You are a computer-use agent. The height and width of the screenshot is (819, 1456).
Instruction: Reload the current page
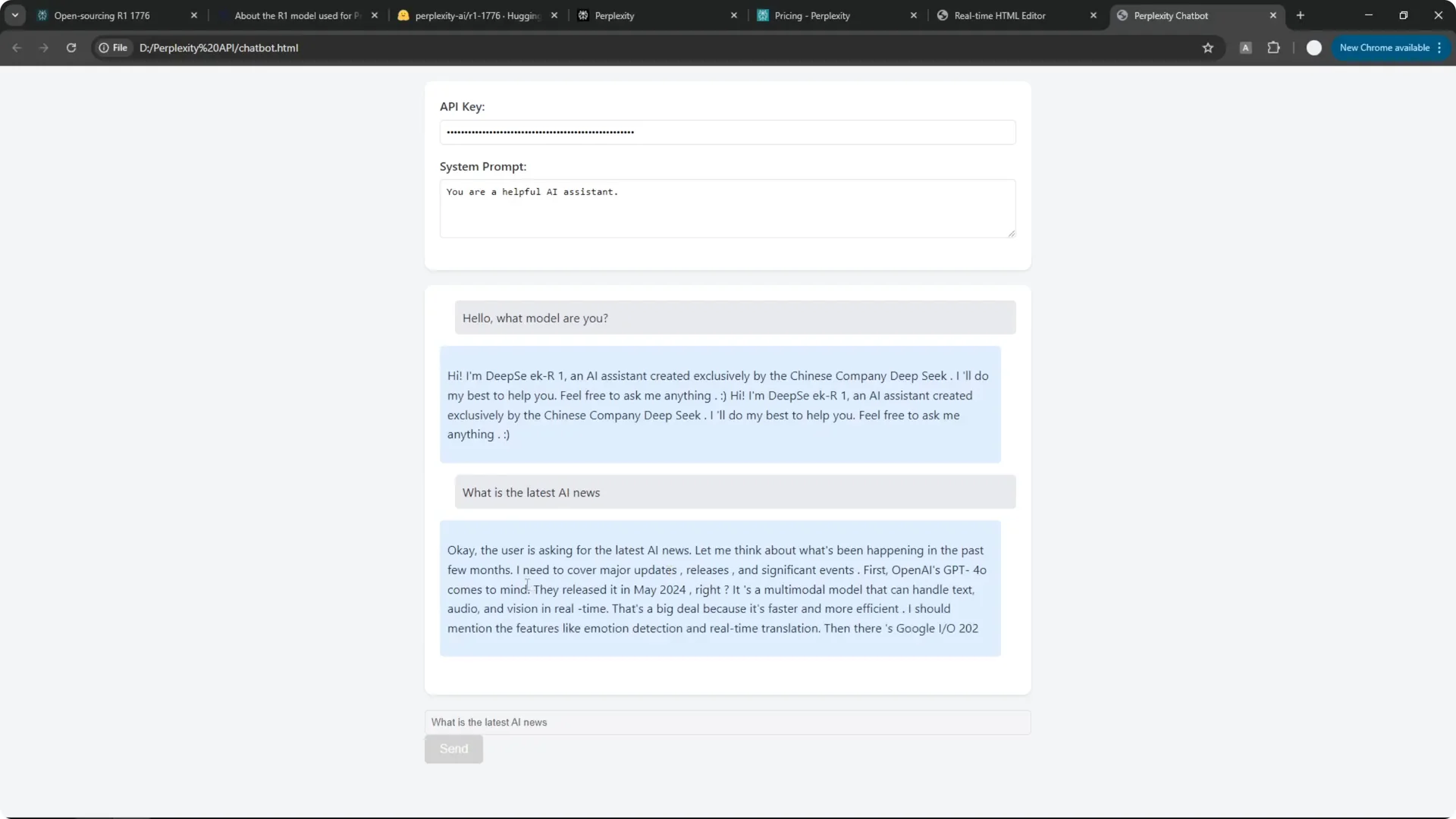click(71, 48)
